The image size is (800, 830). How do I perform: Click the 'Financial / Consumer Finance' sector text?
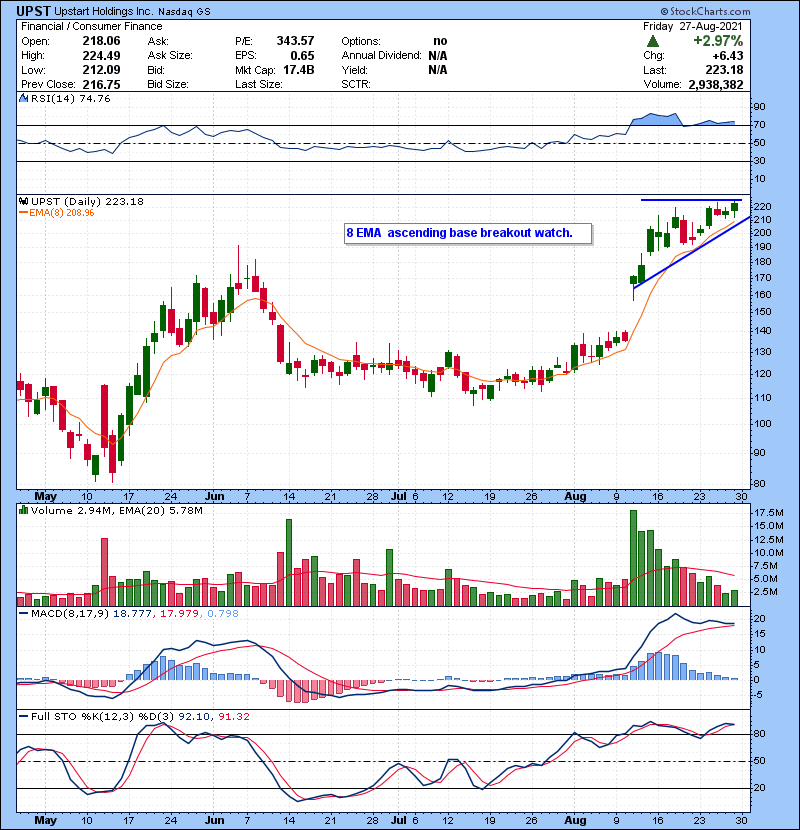coord(92,26)
